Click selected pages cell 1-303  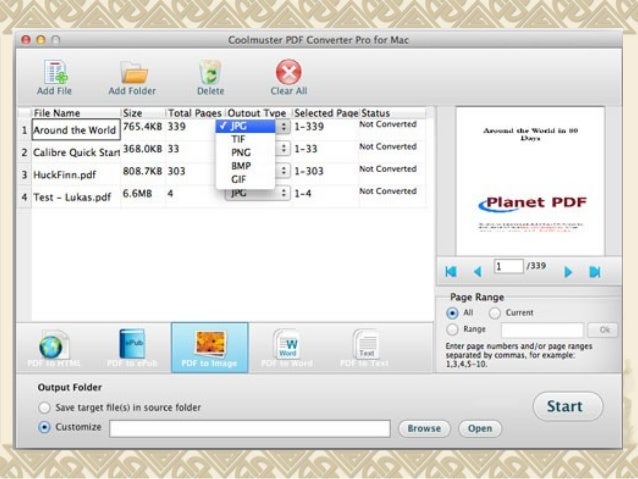pos(309,171)
